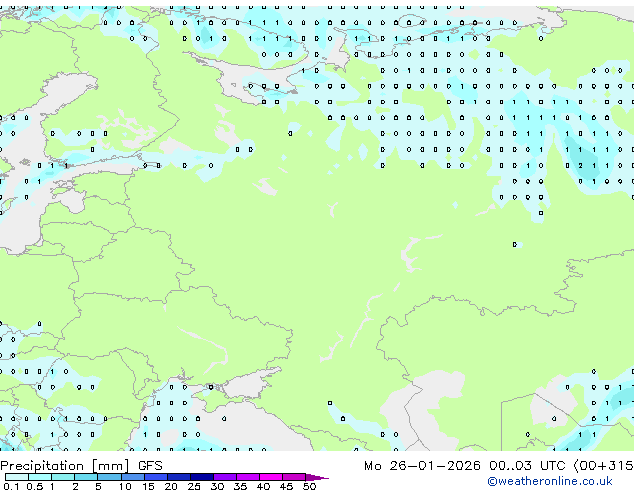Image resolution: width=634 pixels, height=490 pixels.
Task: Click the 'Precipitation [mm]' legend title
Action: 65,466
